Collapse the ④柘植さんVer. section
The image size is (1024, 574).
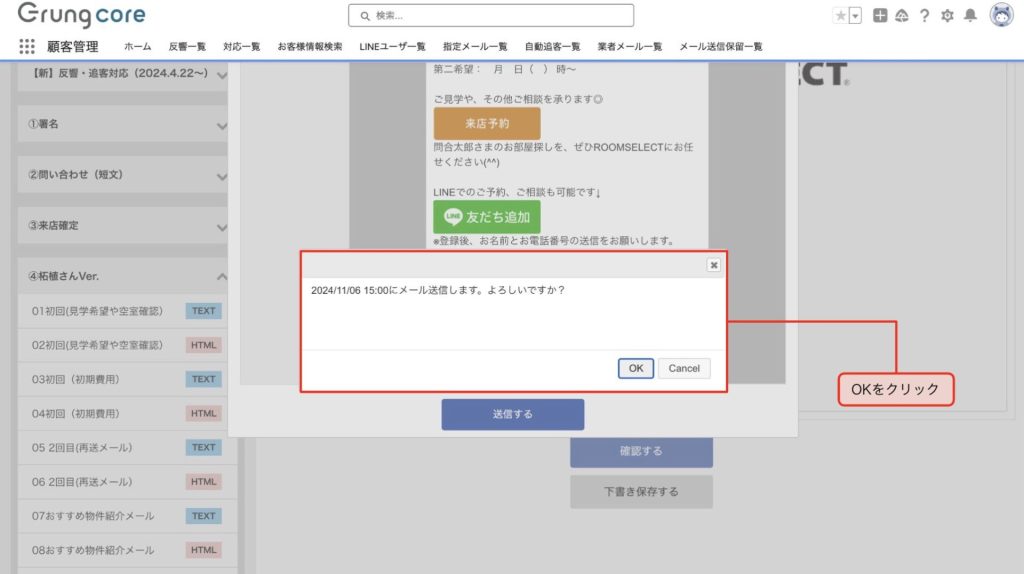click(x=222, y=276)
